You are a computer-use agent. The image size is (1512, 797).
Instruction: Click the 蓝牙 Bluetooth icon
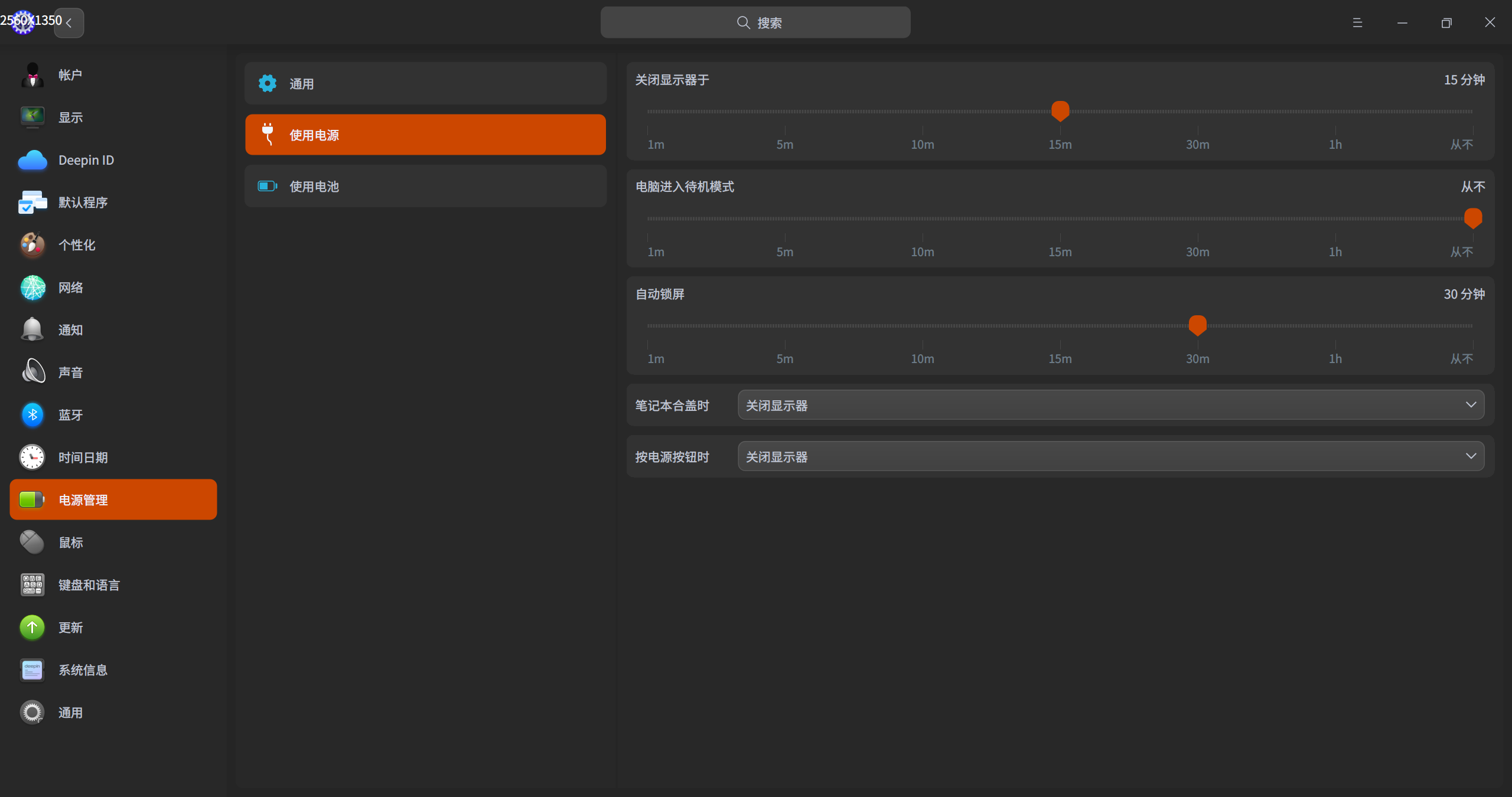point(32,415)
